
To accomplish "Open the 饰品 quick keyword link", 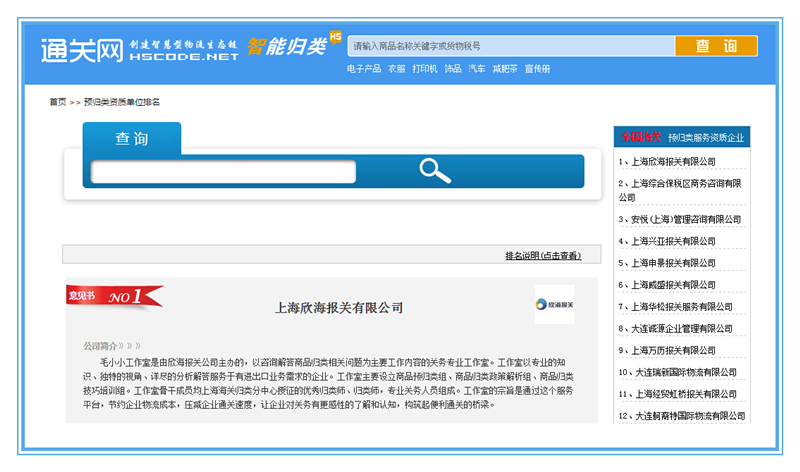I will (453, 69).
